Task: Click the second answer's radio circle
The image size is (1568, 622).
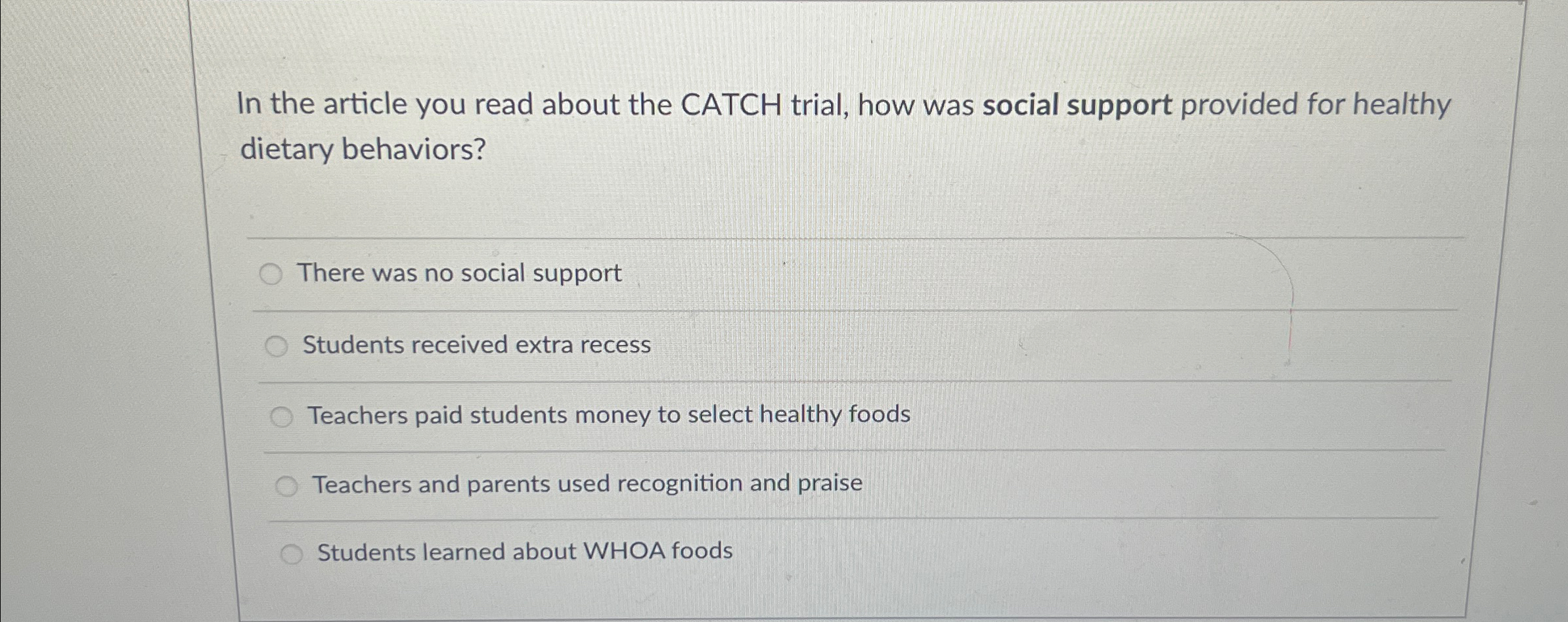Action: [x=277, y=344]
